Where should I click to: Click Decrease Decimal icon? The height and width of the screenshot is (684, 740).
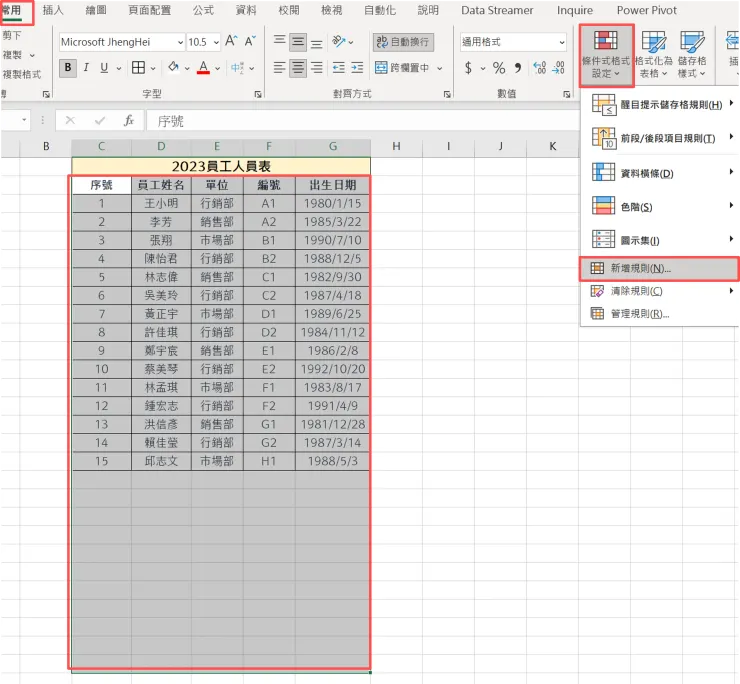click(x=558, y=68)
